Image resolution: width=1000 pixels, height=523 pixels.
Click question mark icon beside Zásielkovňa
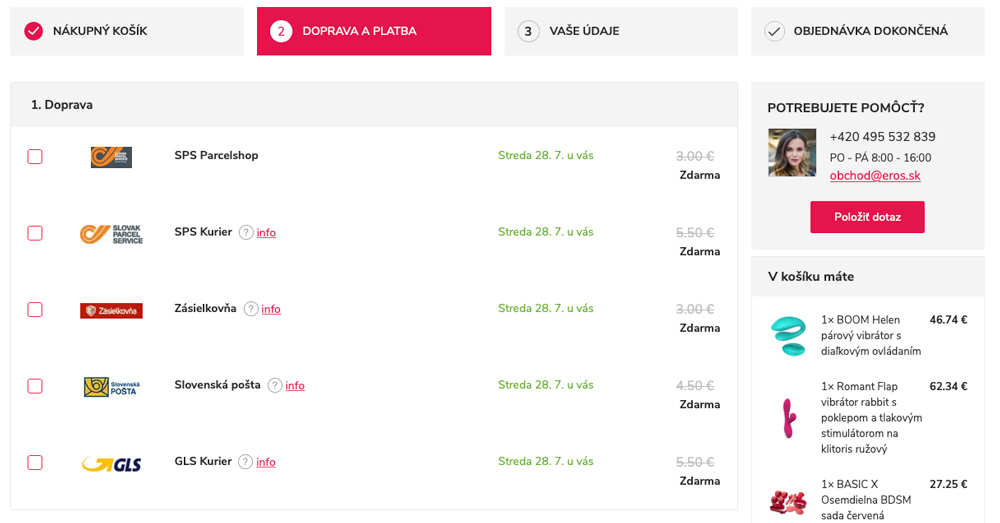[251, 309]
